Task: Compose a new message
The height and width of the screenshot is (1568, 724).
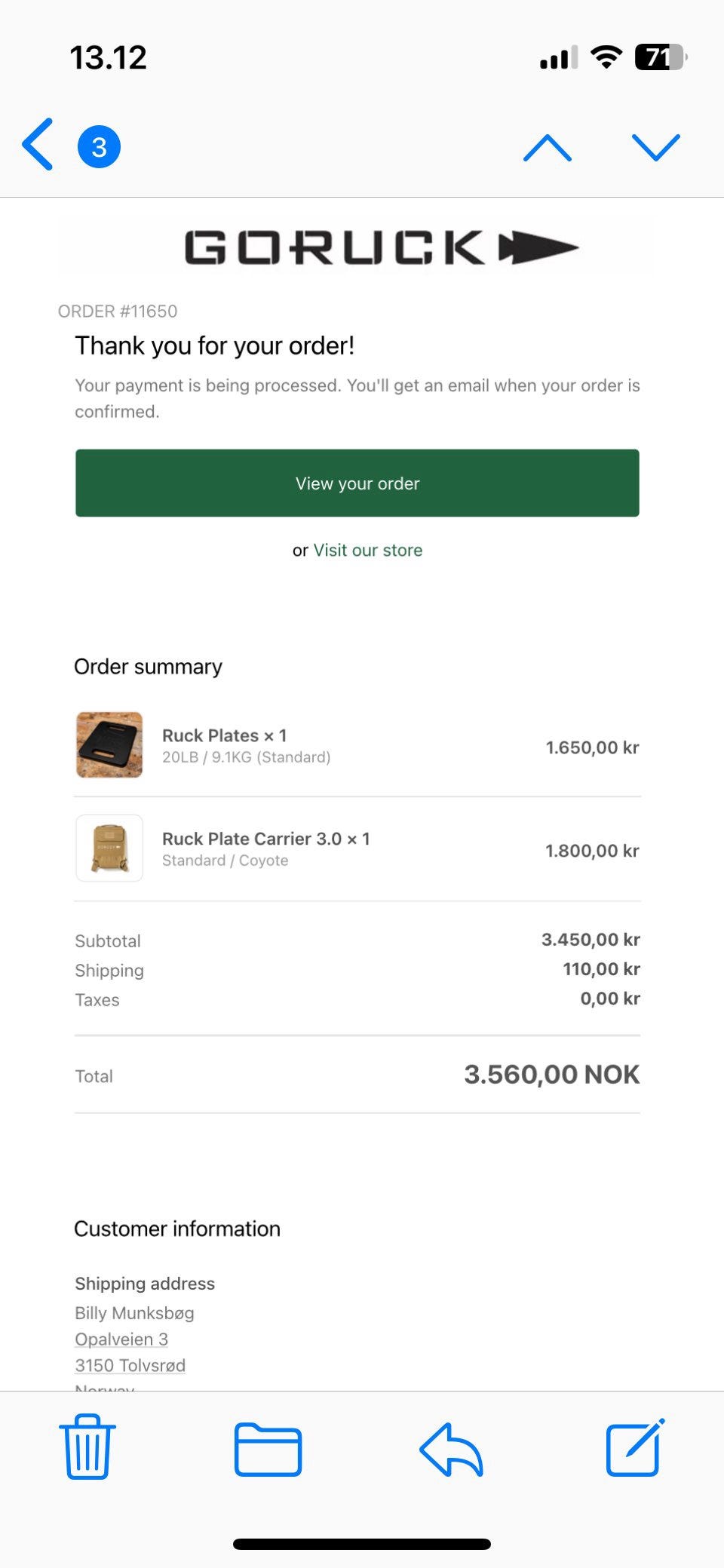Action: click(x=635, y=1447)
